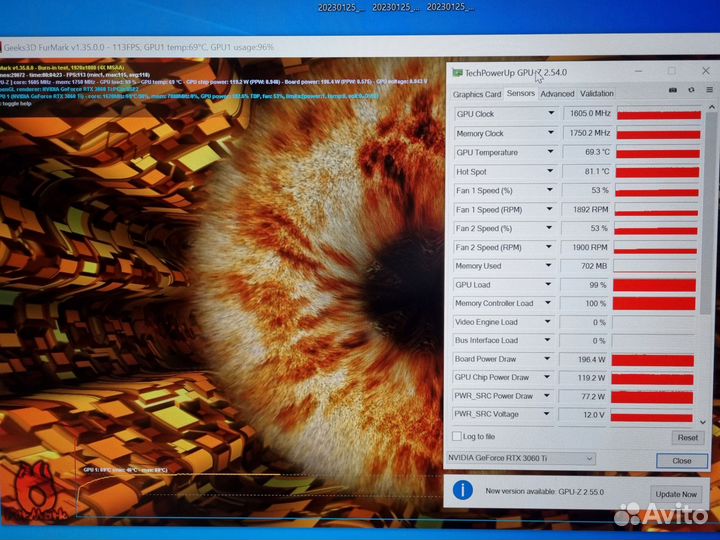Screen dimensions: 720x540
Task: Click the 12.0 V voltage value
Action: point(593,415)
